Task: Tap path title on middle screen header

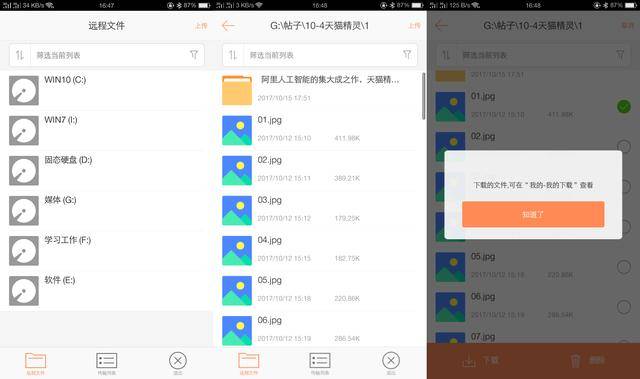Action: [320, 26]
